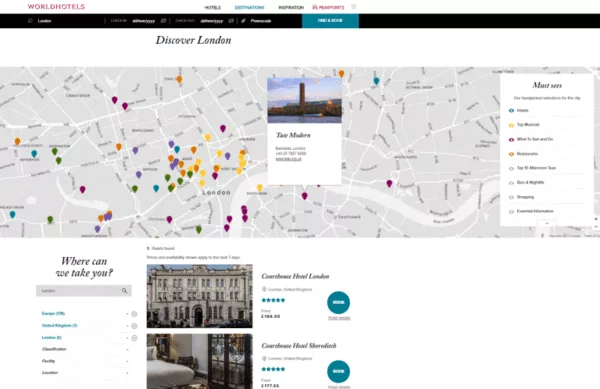Toggle Essential Information eye icon
The image size is (600, 389).
coord(511,212)
